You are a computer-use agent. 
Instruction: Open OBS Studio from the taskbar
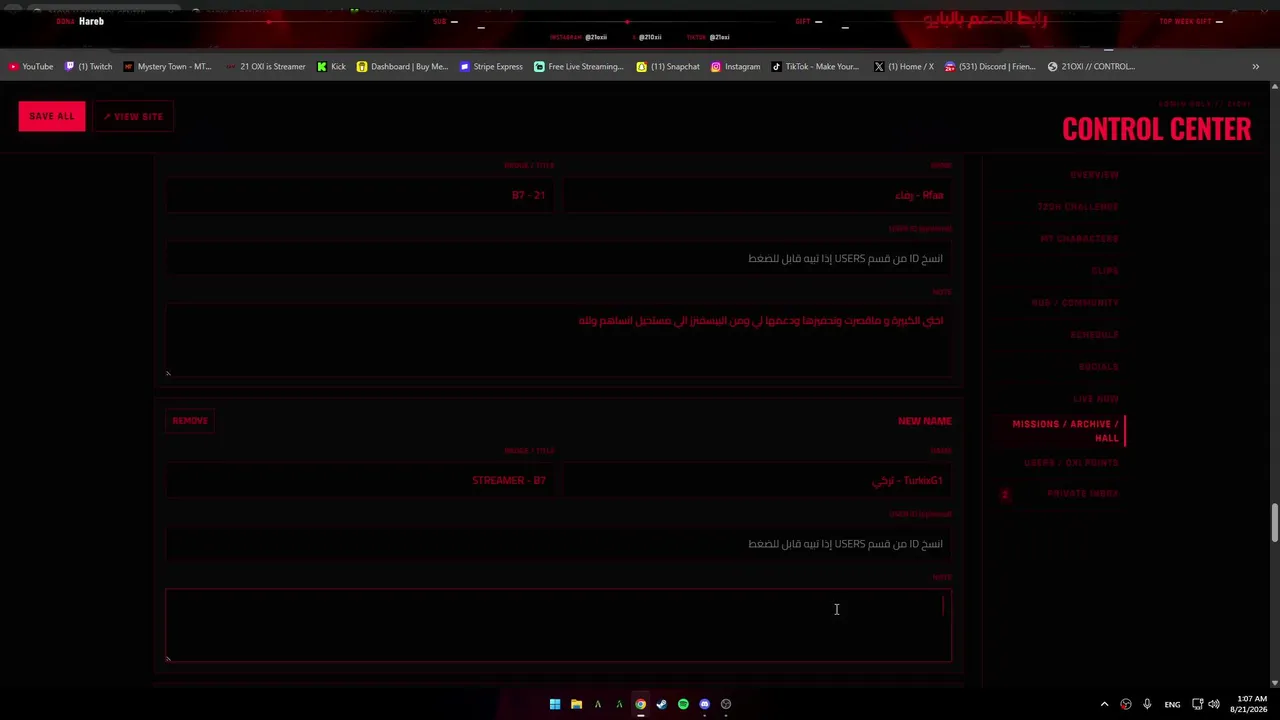pos(726,704)
